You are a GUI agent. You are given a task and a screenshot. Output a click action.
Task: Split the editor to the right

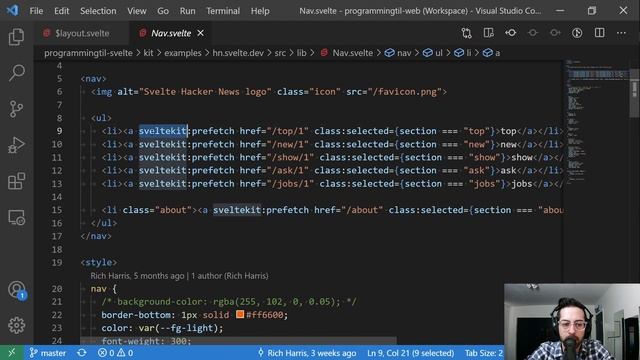599,33
